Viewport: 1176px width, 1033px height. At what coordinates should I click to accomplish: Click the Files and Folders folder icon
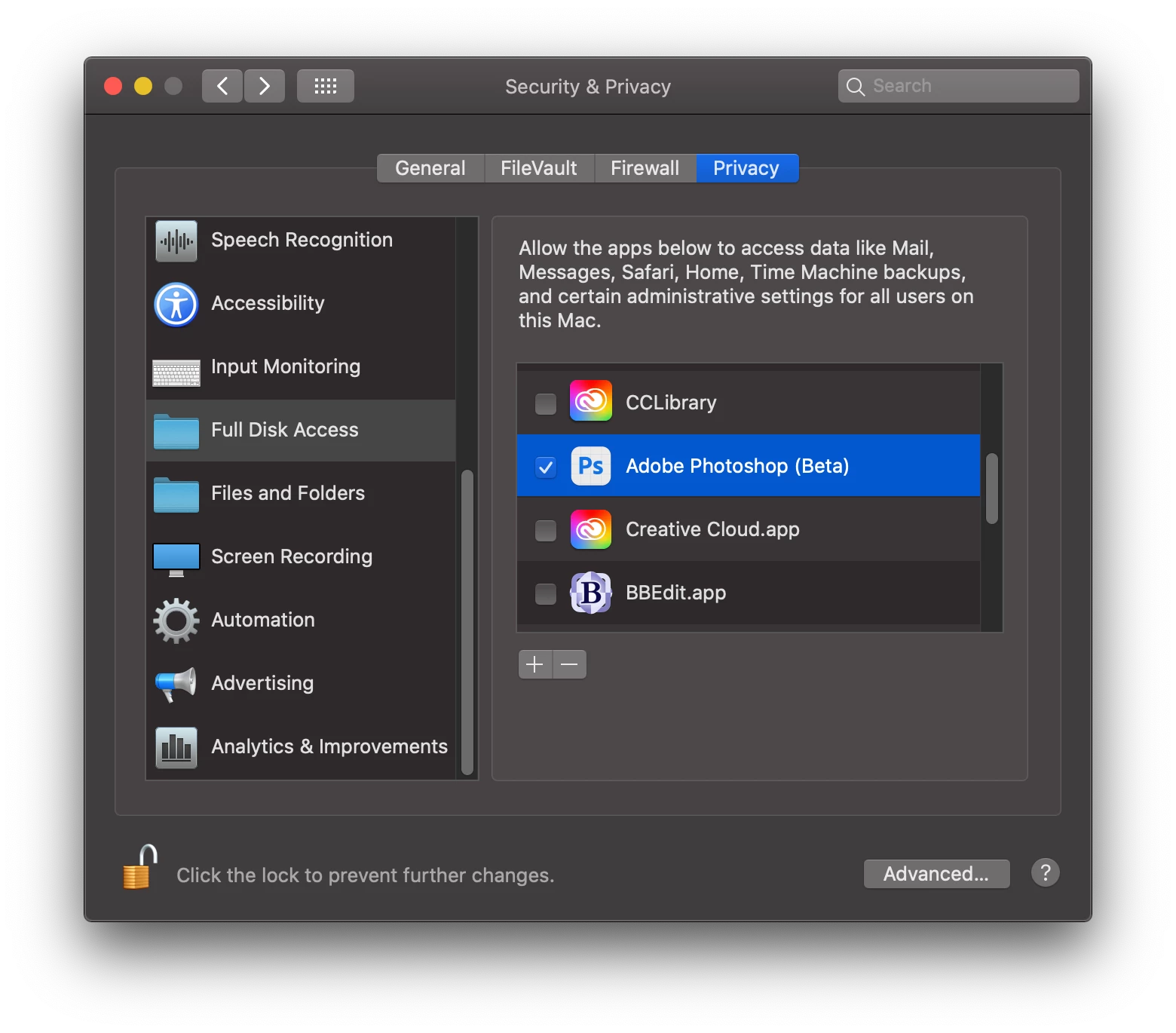176,495
